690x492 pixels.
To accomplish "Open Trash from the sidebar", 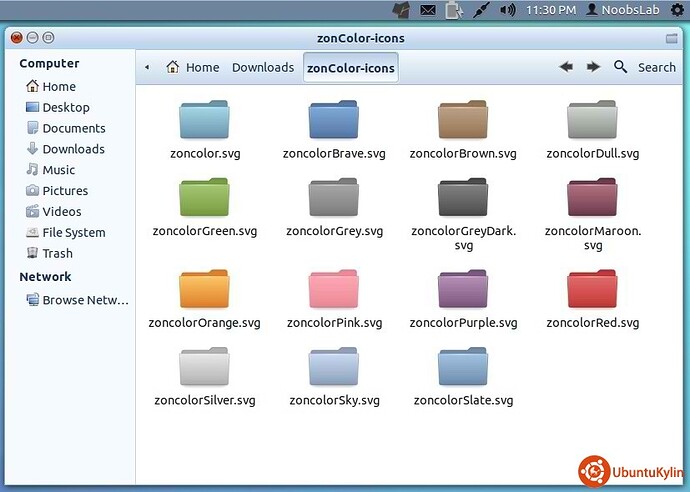I will coord(57,253).
